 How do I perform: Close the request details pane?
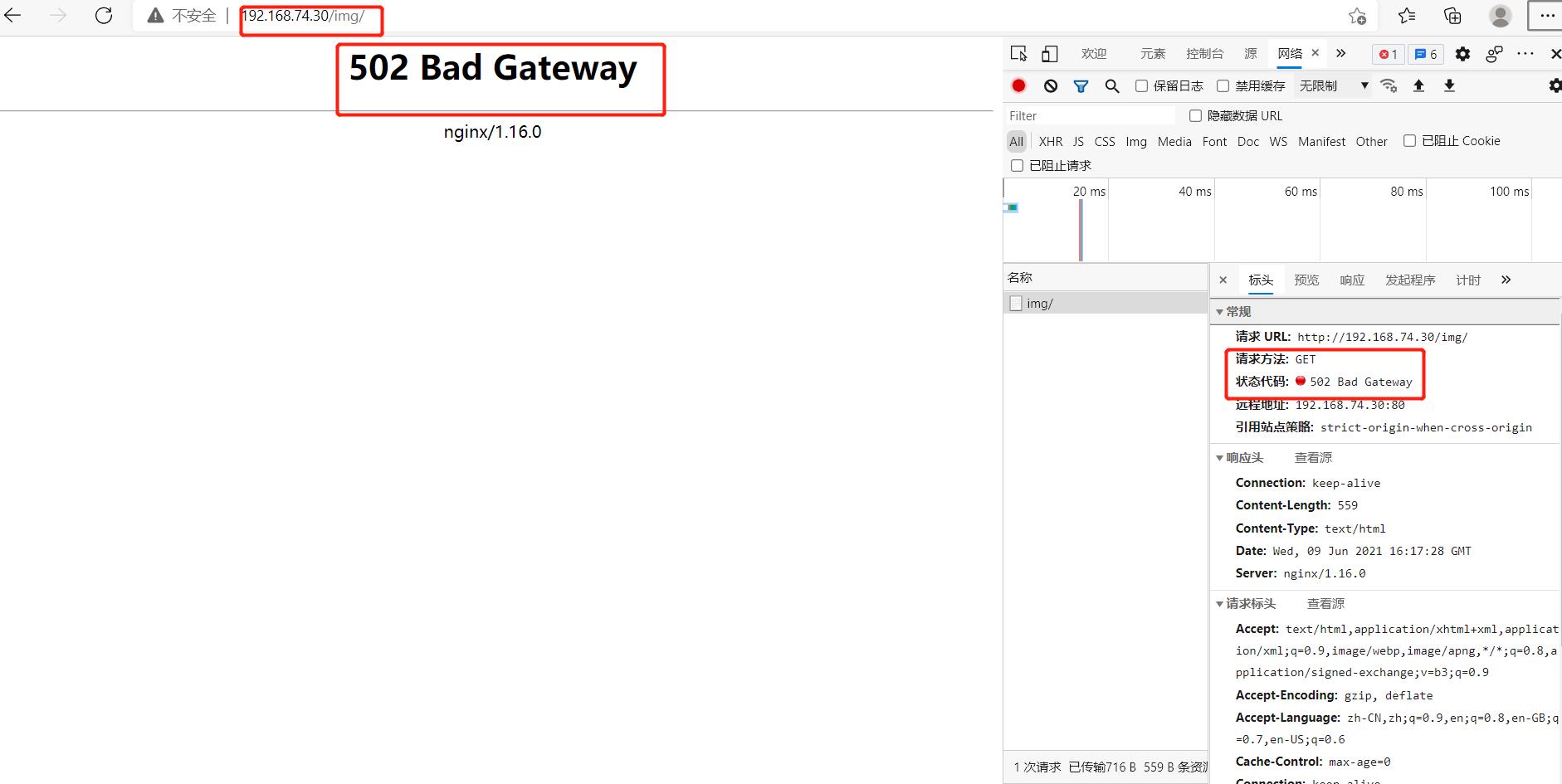[x=1223, y=280]
